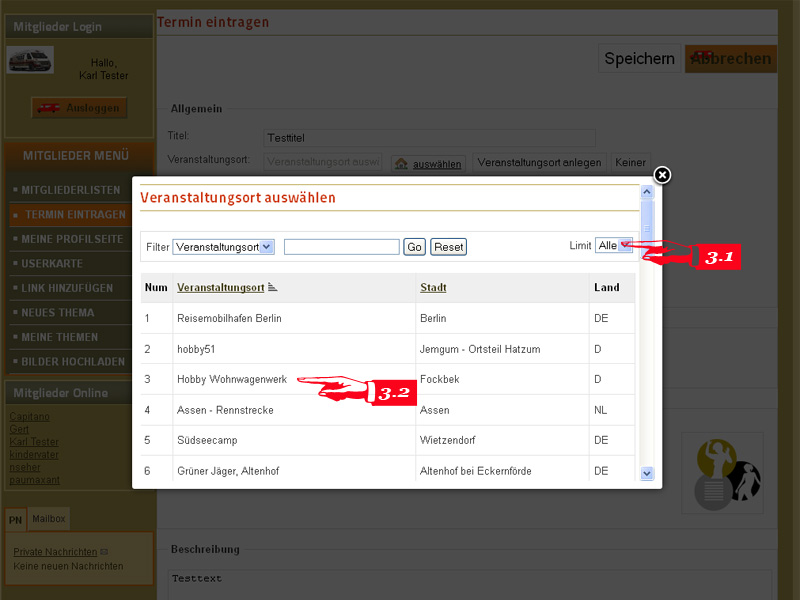Click into the filter text field
Screen dimensions: 800x600
click(341, 247)
